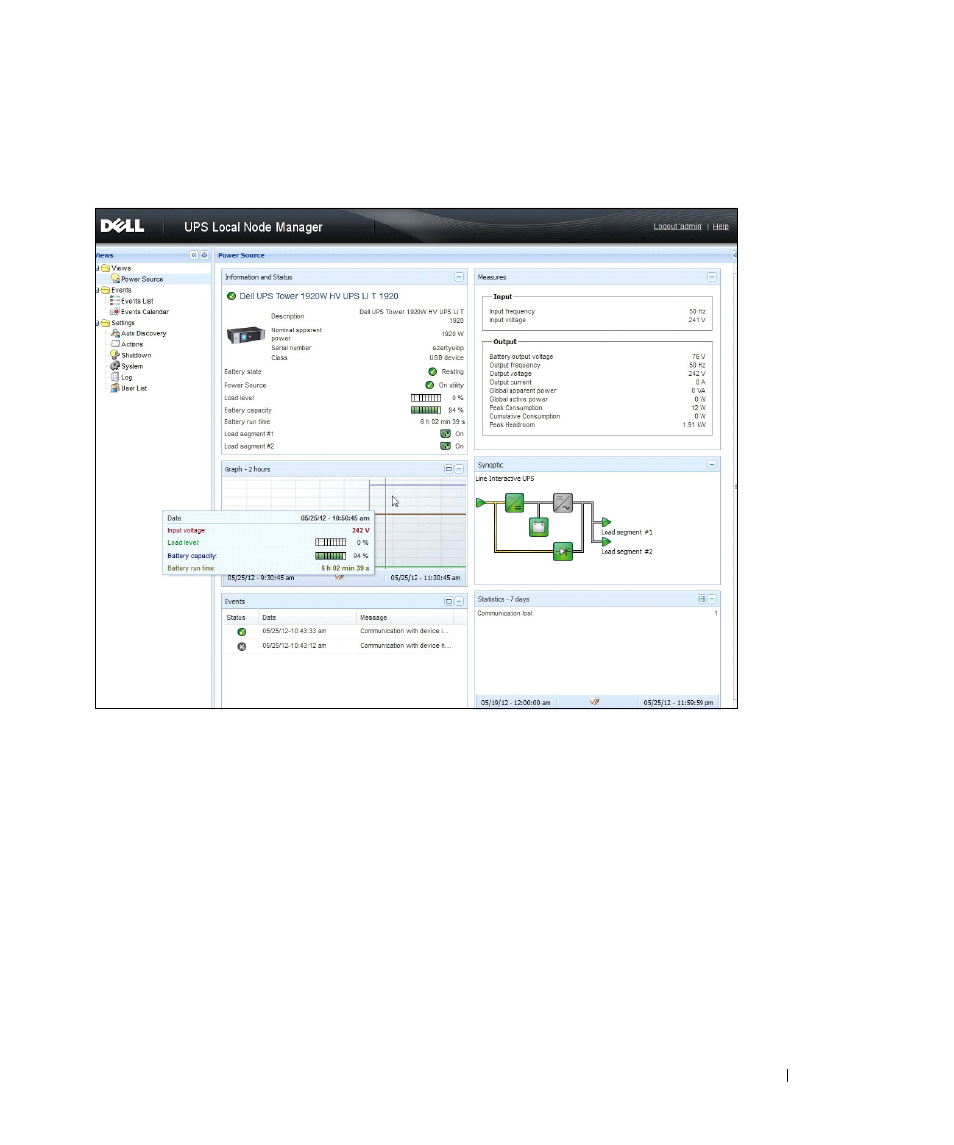Open Events List in sidebar

coord(137,301)
